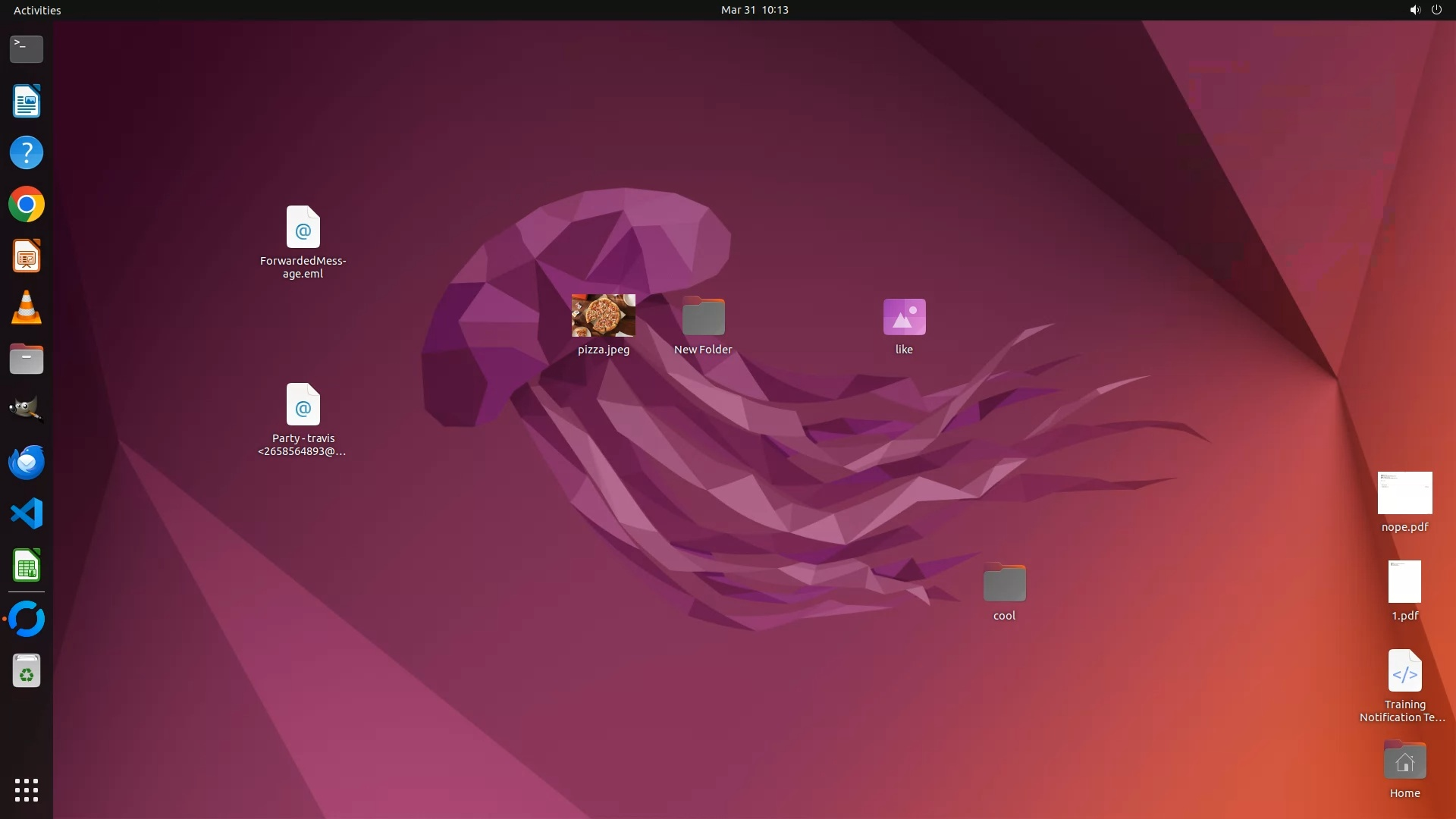Screen dimensions: 1456x819
Task: Open Google Chrome browser
Action: (x=27, y=205)
